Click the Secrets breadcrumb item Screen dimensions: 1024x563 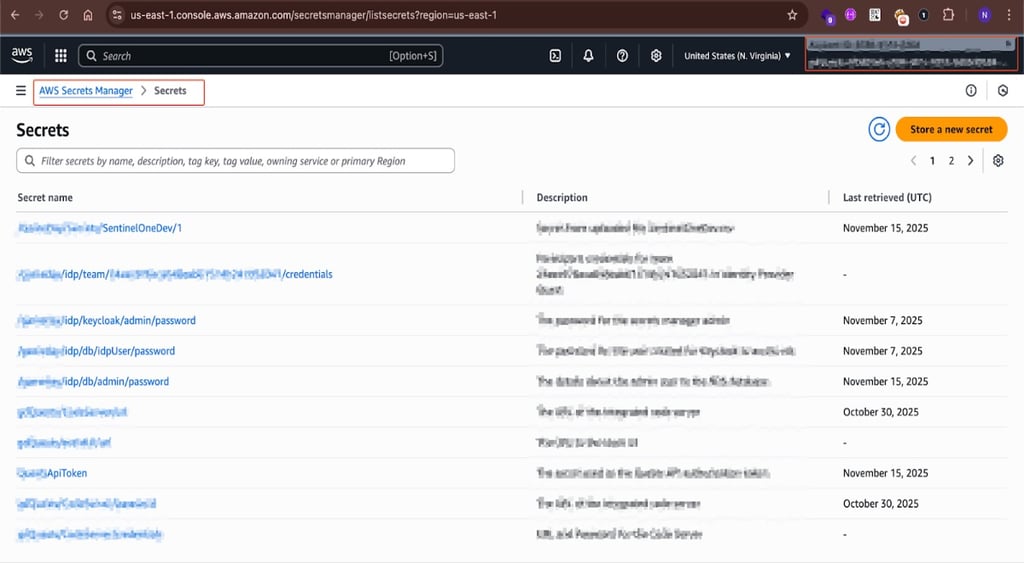(x=170, y=91)
